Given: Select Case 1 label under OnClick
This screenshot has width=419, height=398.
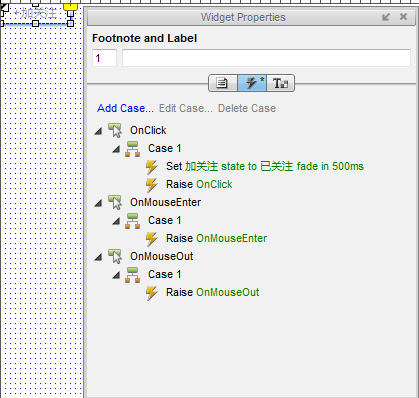Looking at the screenshot, I should [x=165, y=148].
